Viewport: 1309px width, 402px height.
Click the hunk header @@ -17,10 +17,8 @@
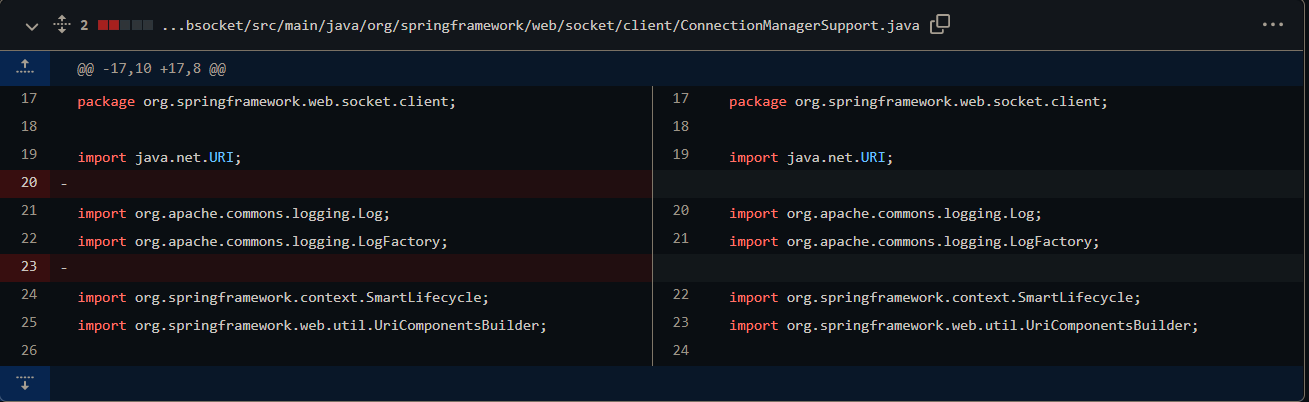point(151,70)
